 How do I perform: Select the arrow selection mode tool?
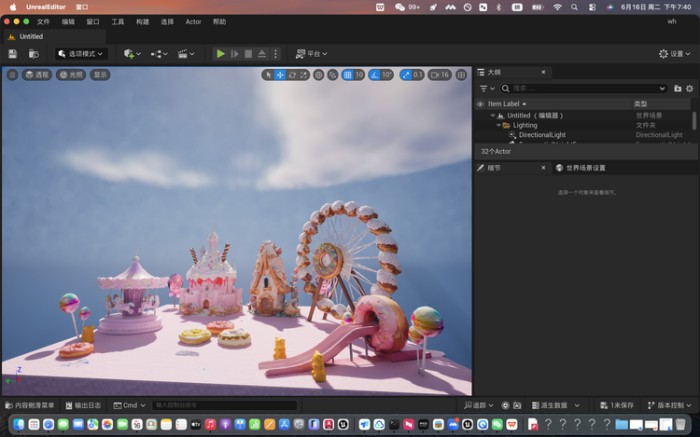pos(268,75)
